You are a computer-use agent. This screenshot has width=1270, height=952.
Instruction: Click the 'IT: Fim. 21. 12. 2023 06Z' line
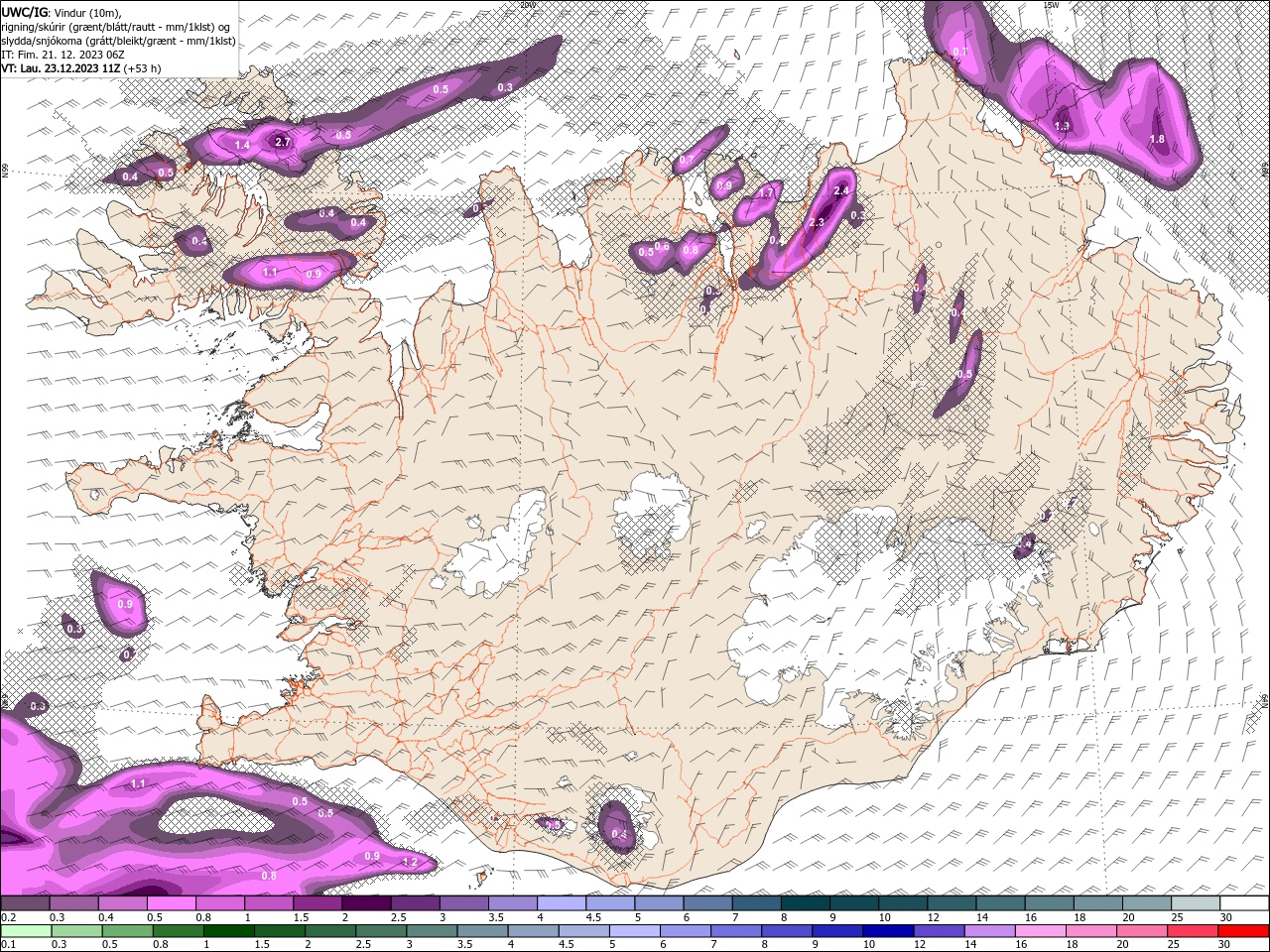pyautogui.click(x=62, y=55)
